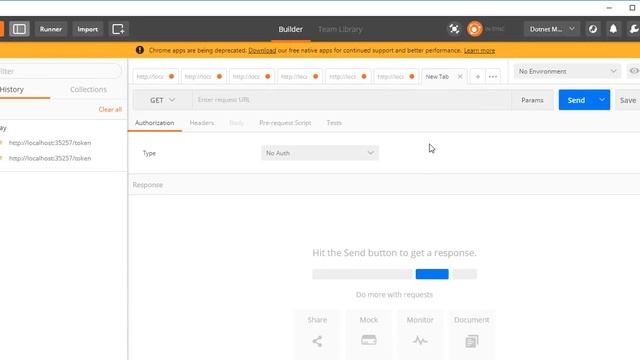The width and height of the screenshot is (640, 360).
Task: Expand the Send button dropdown arrow
Action: click(602, 100)
